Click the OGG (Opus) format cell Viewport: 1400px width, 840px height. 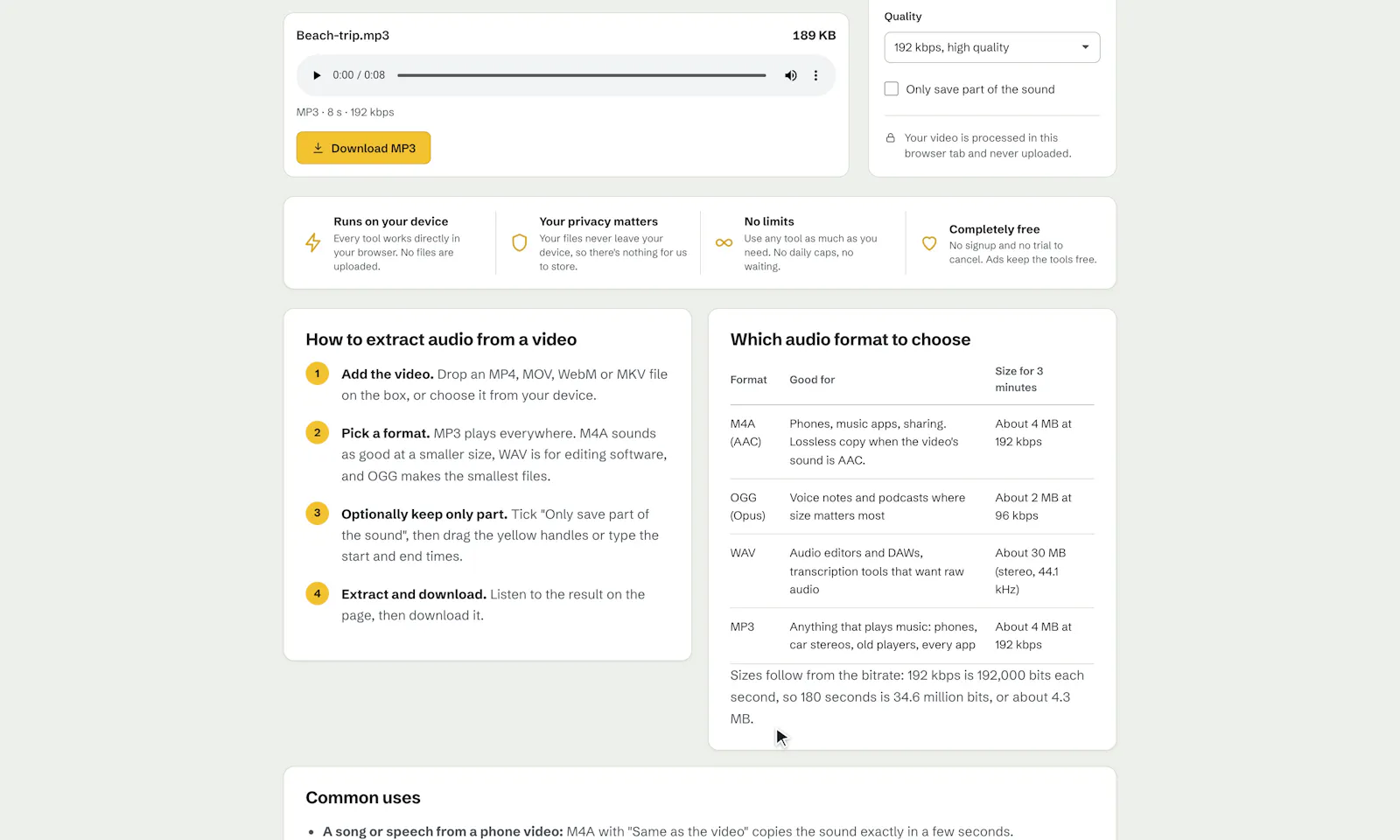748,507
